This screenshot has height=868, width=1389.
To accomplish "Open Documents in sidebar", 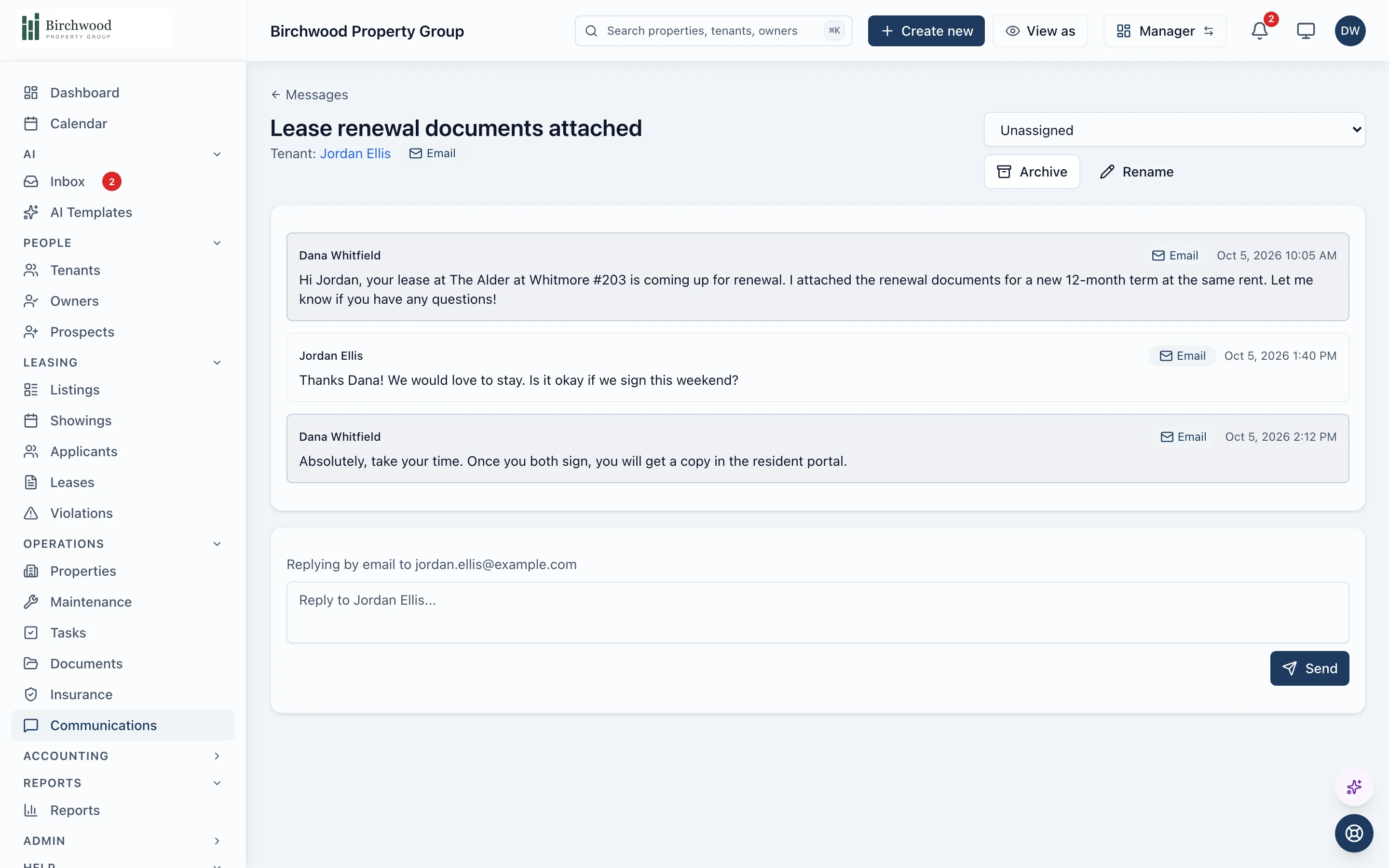I will click(x=123, y=664).
